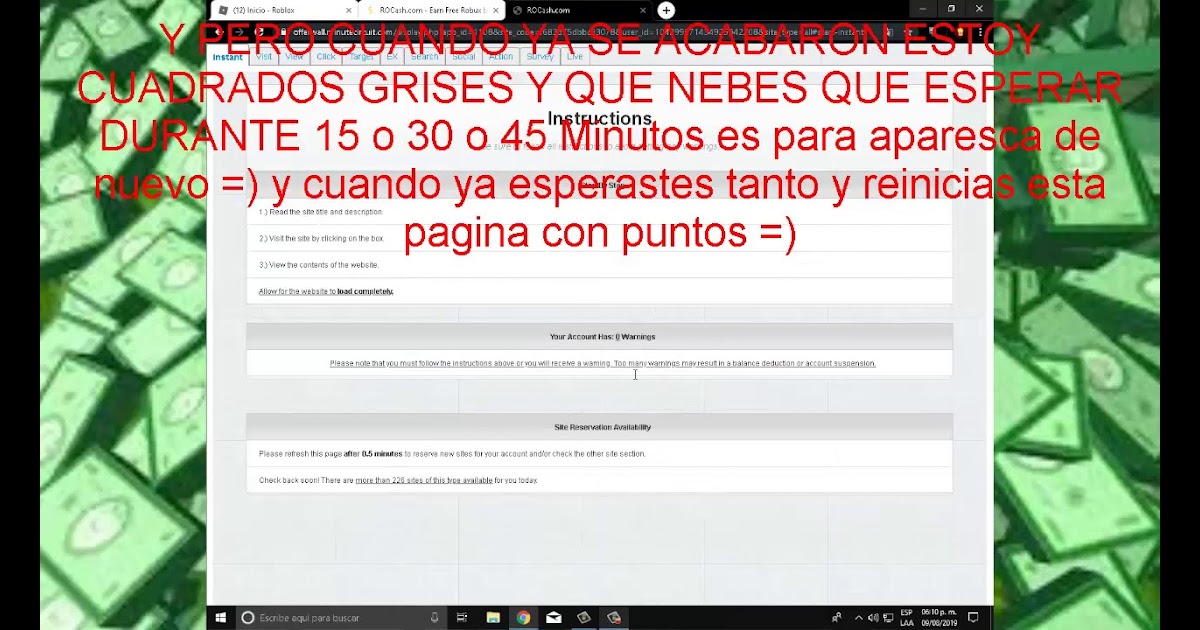
Task: Click 'Your Account Has: 0 Warnings' header
Action: click(602, 337)
